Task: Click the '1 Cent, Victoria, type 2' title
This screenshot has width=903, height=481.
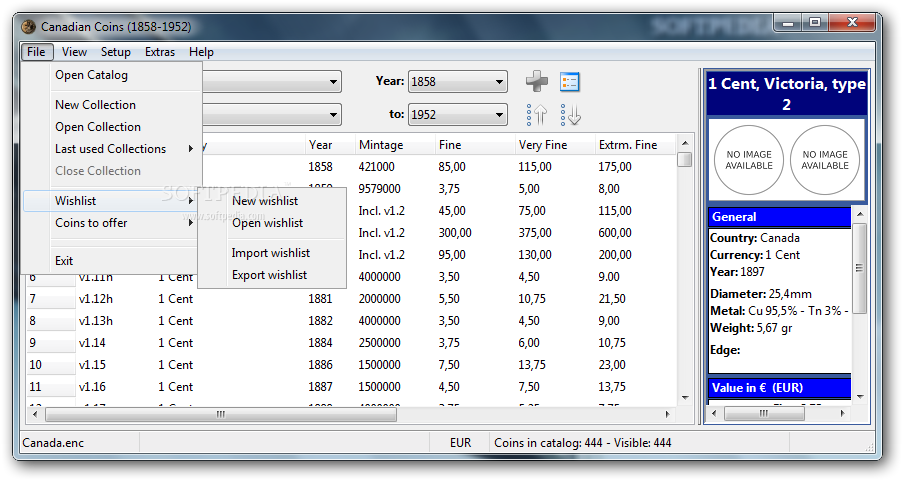Action: [x=787, y=94]
